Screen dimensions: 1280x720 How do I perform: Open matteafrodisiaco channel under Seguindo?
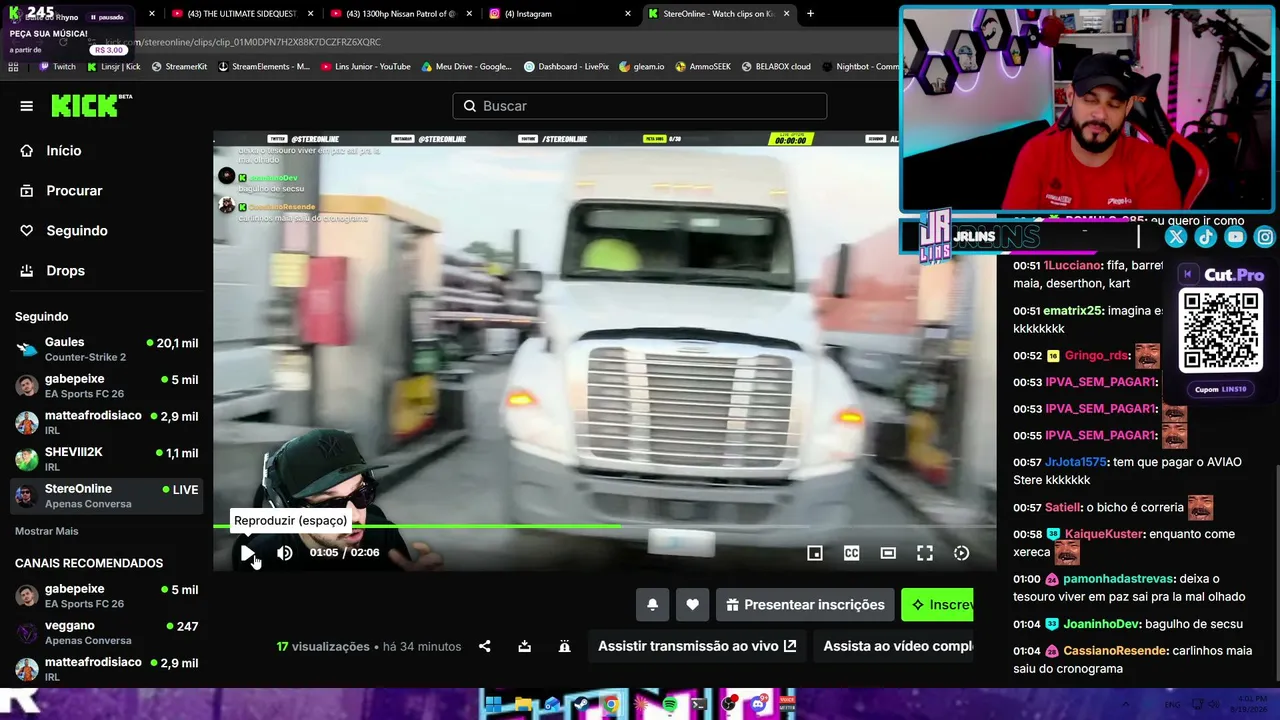click(x=106, y=422)
